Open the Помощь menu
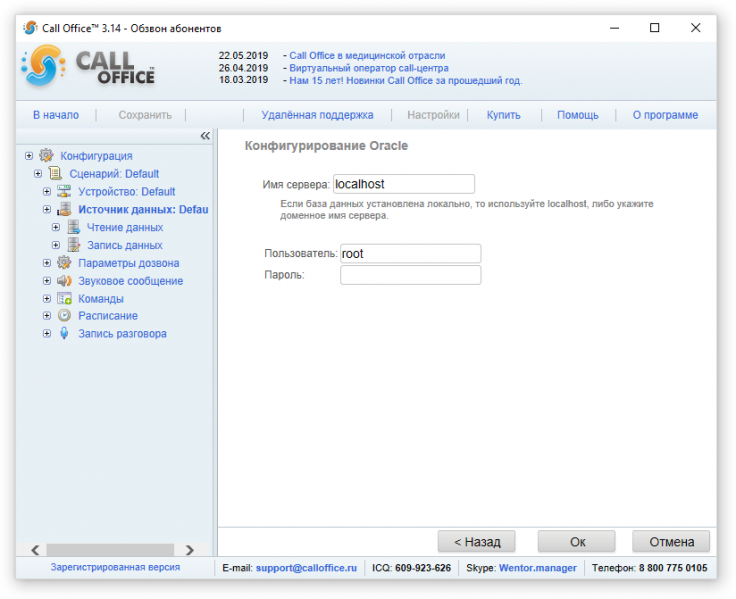The image size is (736, 599). (578, 115)
